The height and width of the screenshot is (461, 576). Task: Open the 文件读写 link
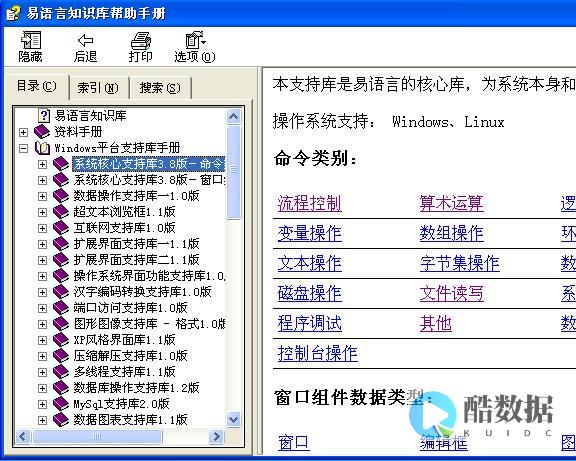pos(451,293)
